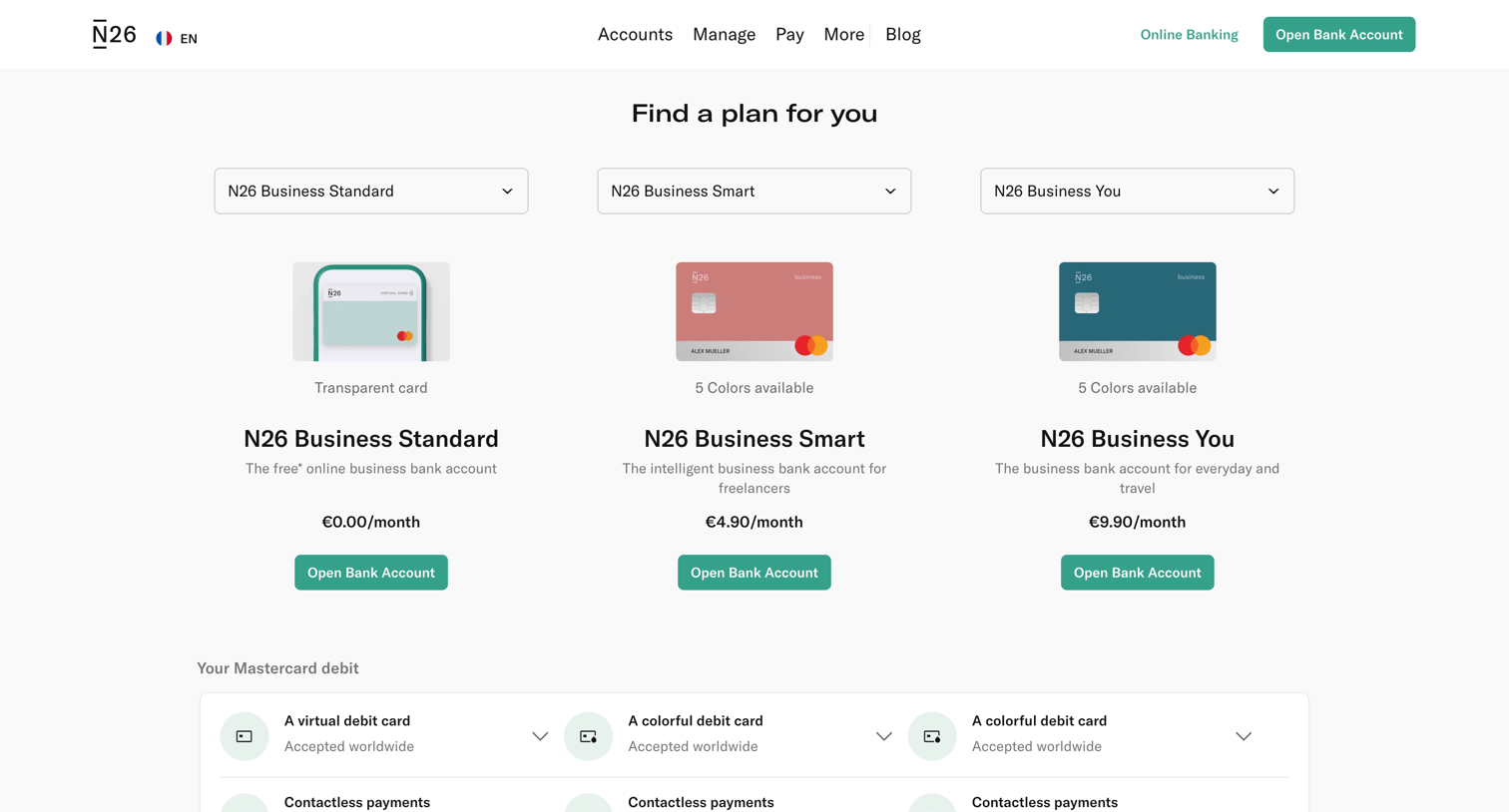This screenshot has height=812, width=1509.
Task: Click the €9.90/month price
Action: (x=1138, y=522)
